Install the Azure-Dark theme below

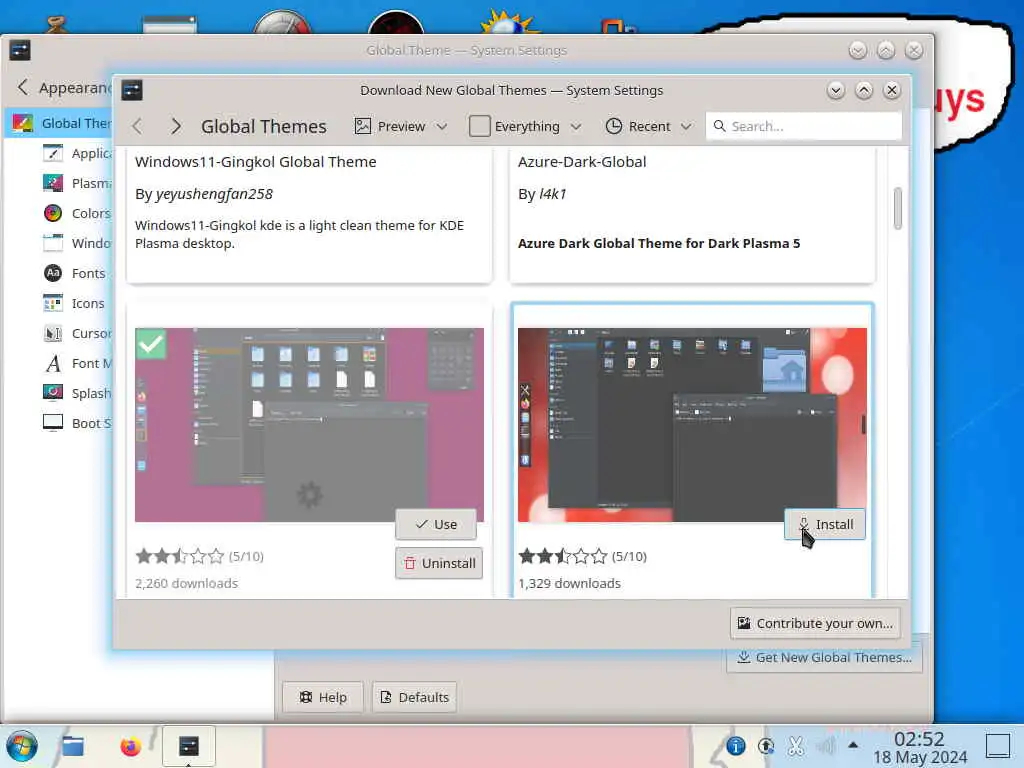click(x=825, y=524)
